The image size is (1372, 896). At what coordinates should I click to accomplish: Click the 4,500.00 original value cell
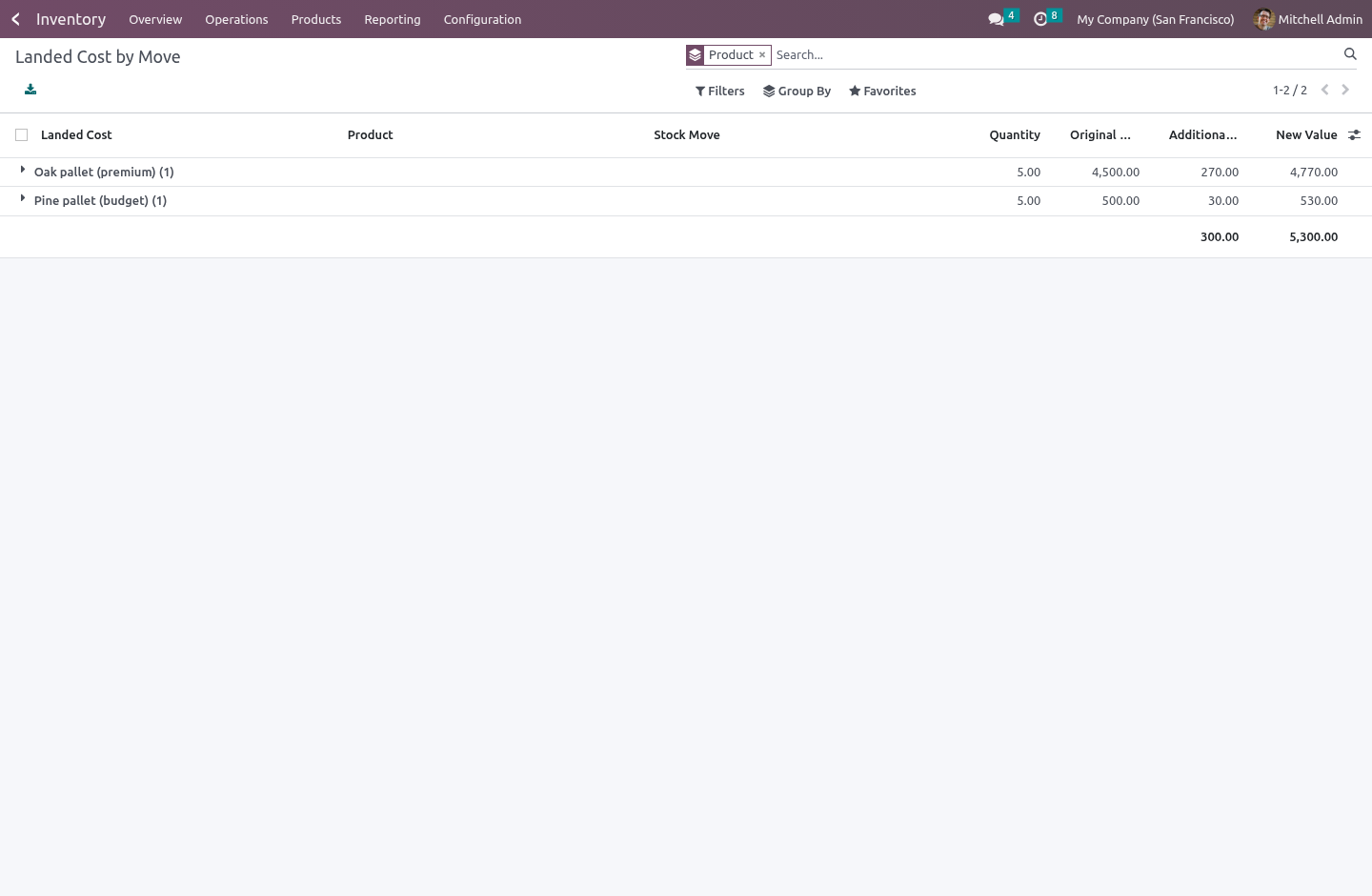(1116, 173)
